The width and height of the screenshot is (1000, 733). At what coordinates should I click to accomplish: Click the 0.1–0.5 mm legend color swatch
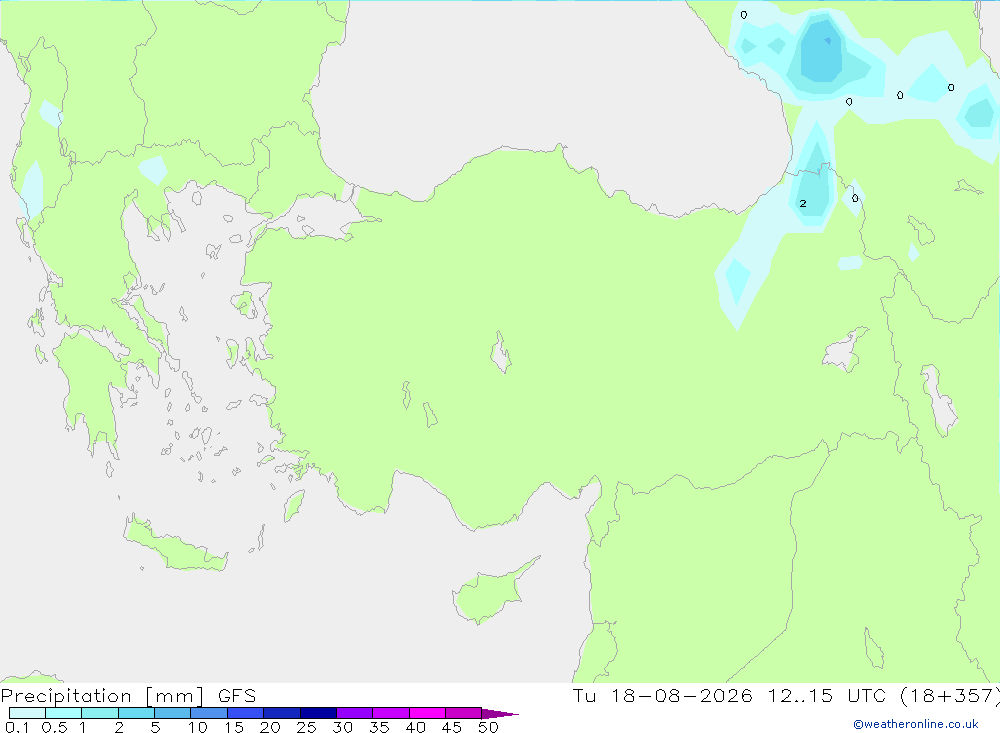pyautogui.click(x=27, y=713)
